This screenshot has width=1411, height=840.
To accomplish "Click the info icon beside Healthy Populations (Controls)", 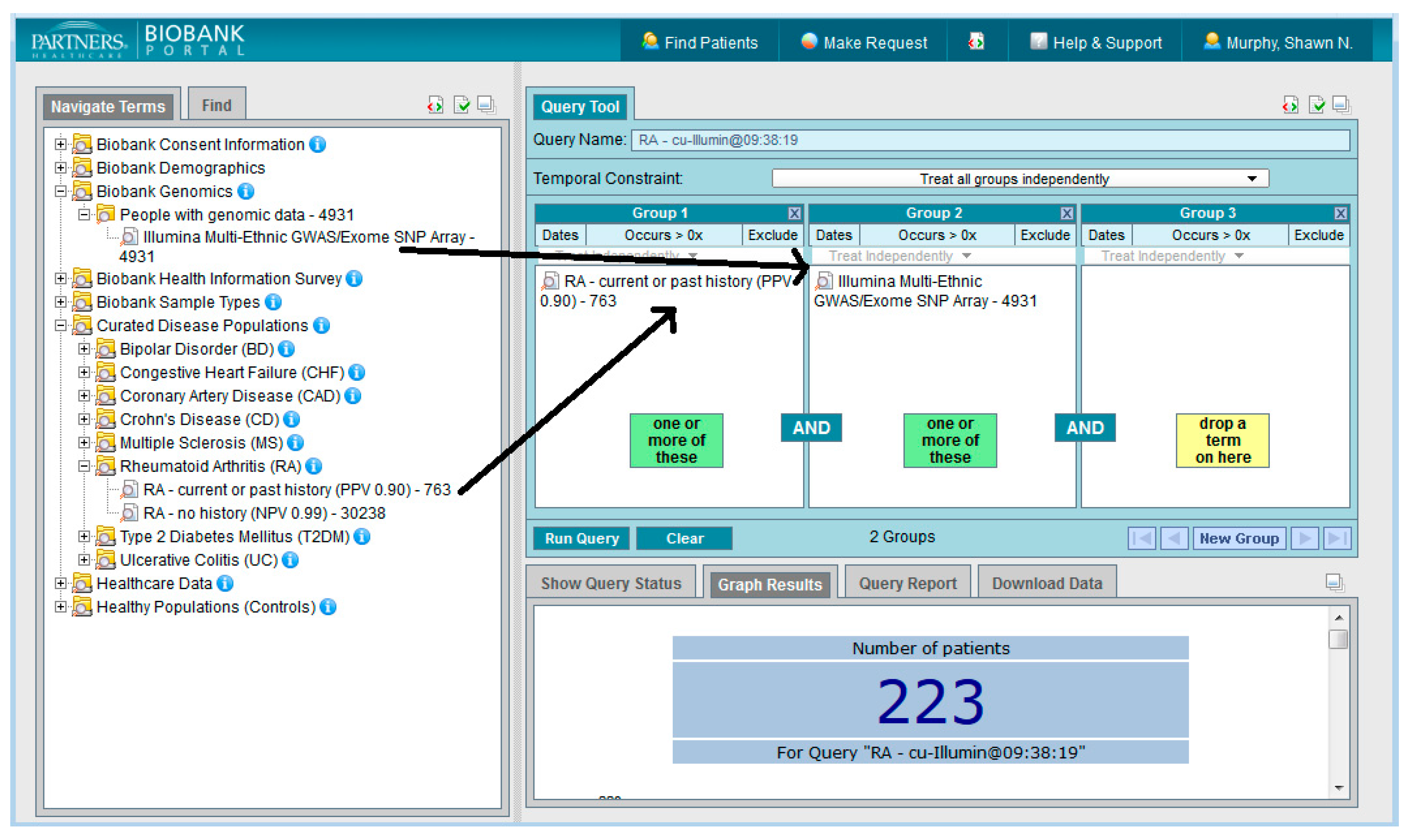I will point(328,607).
